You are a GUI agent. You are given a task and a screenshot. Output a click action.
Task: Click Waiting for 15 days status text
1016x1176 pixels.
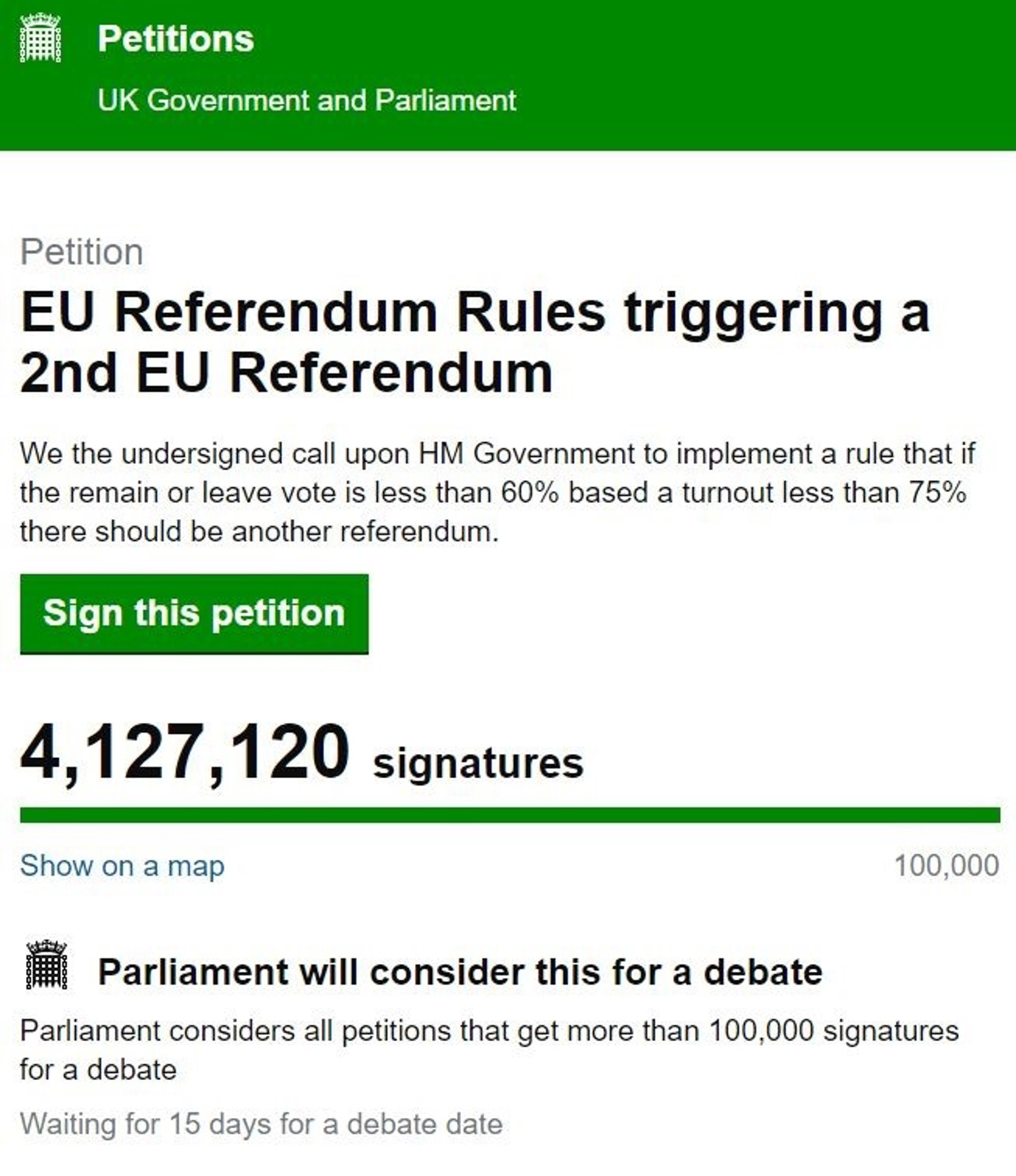coord(261,1124)
